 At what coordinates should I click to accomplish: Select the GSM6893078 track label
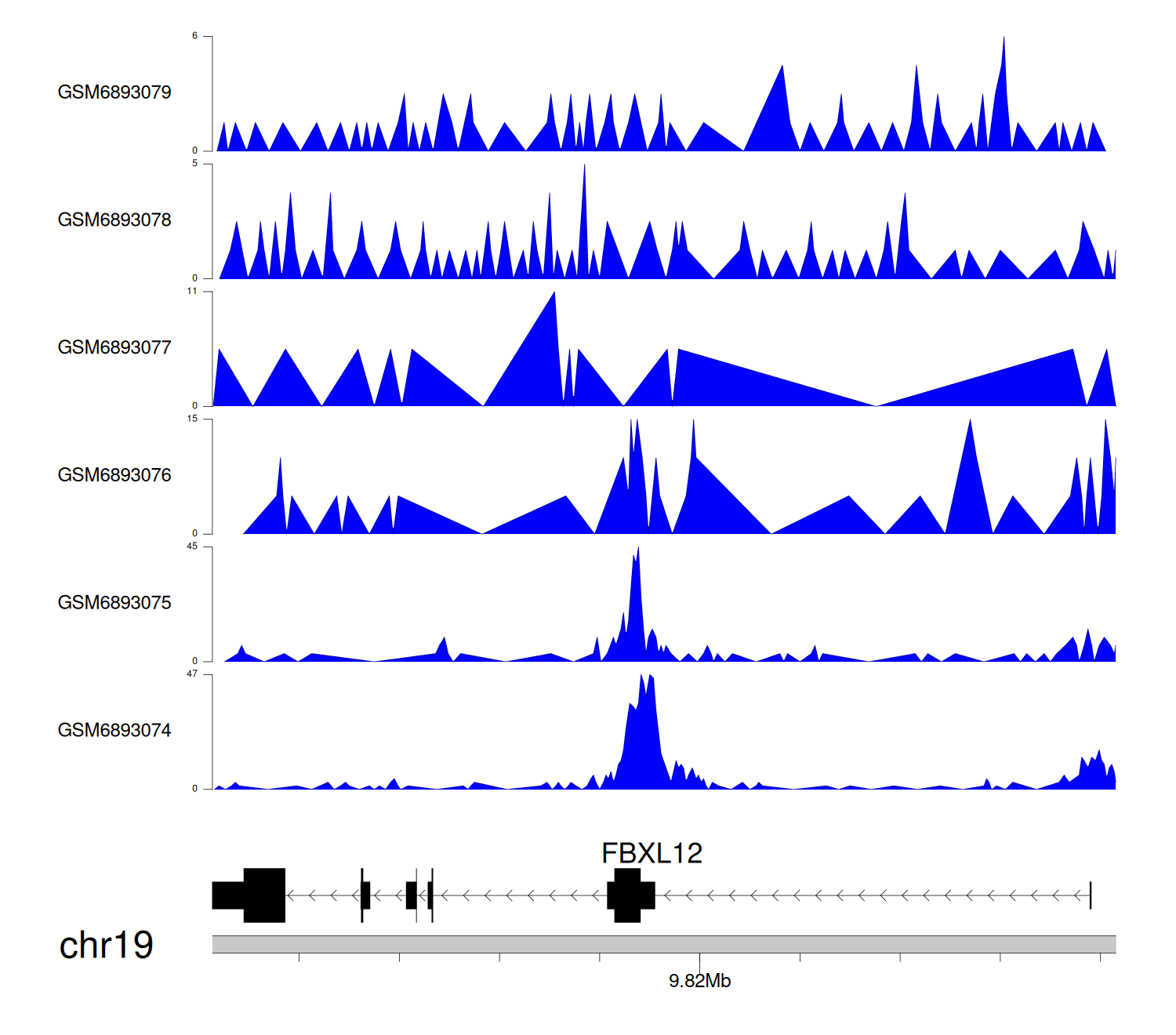tap(114, 220)
